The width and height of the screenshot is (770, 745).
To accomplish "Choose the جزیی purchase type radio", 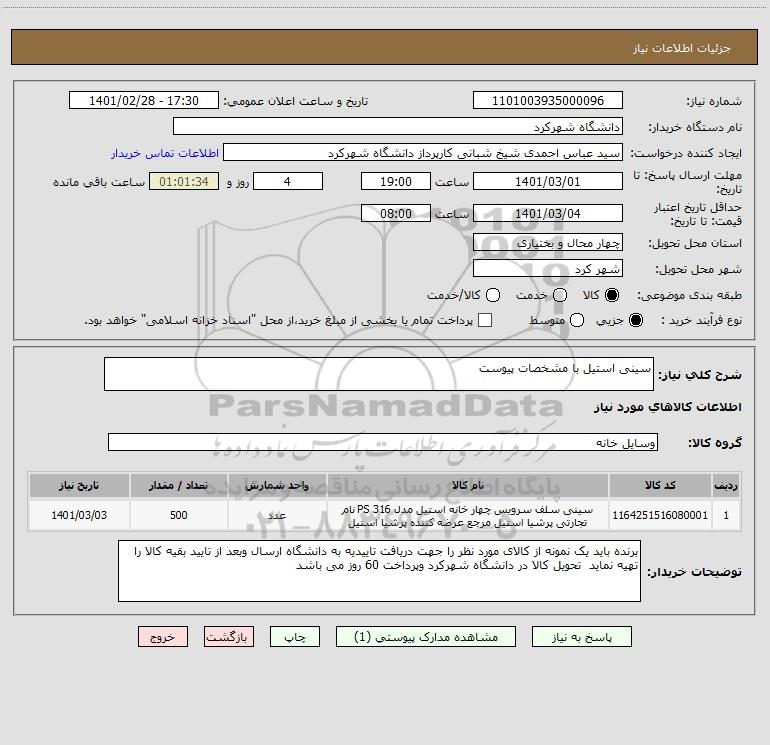I will tap(635, 320).
